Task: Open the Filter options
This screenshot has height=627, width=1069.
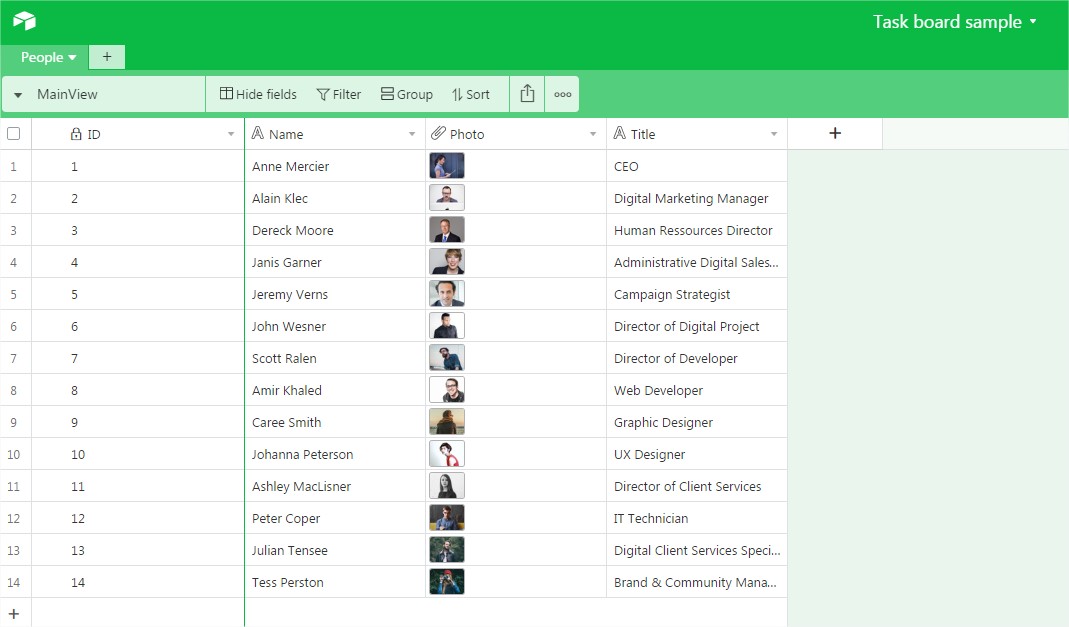Action: [339, 94]
